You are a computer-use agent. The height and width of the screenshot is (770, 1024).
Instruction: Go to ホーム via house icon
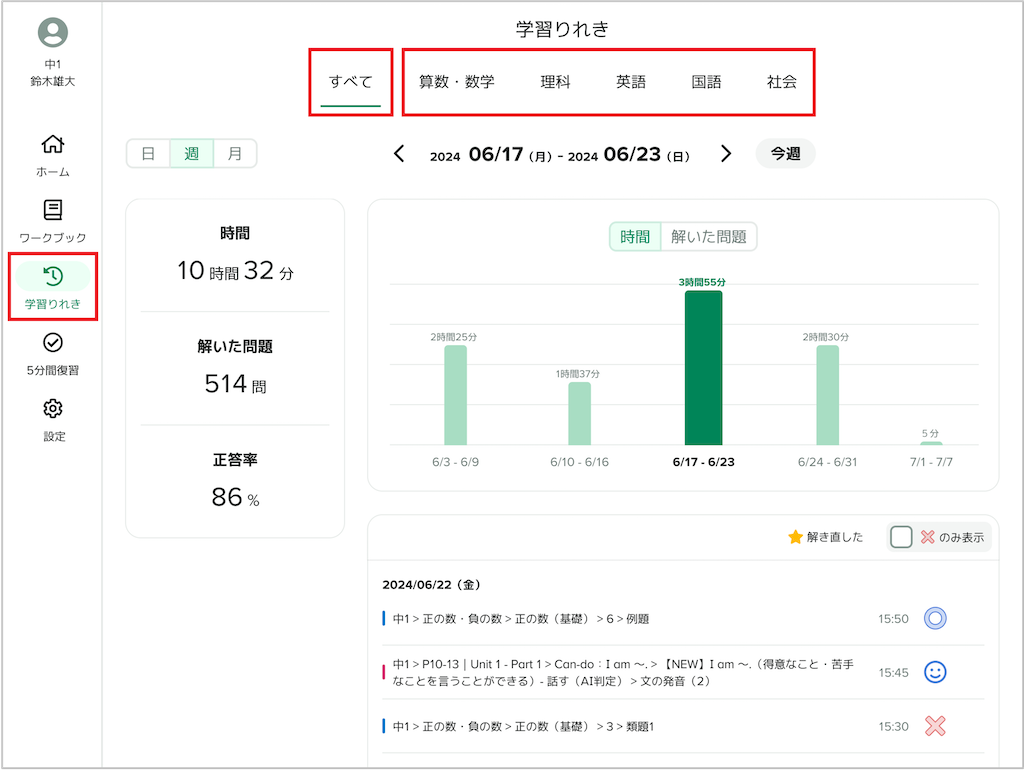(x=53, y=144)
